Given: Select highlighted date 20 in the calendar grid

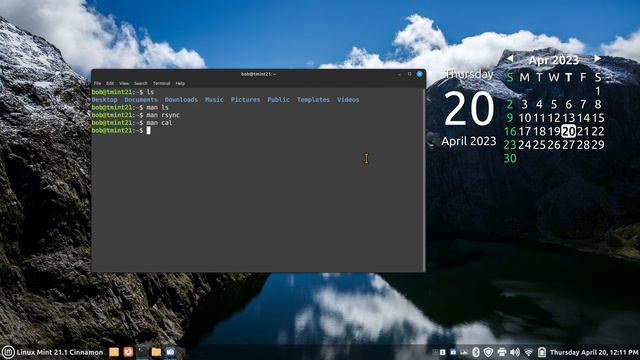Looking at the screenshot, I should click(x=569, y=131).
